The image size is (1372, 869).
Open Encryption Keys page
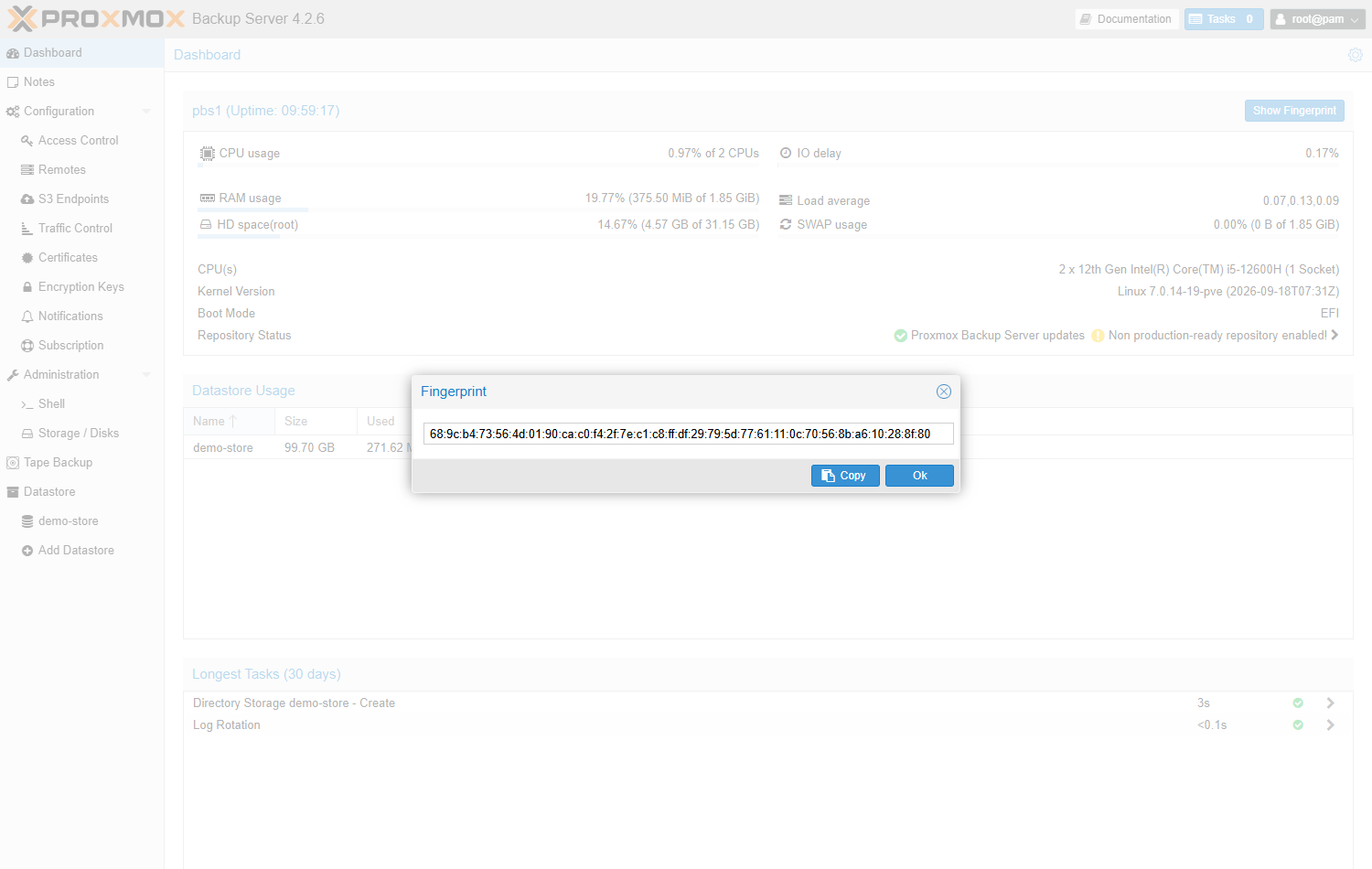tap(81, 287)
